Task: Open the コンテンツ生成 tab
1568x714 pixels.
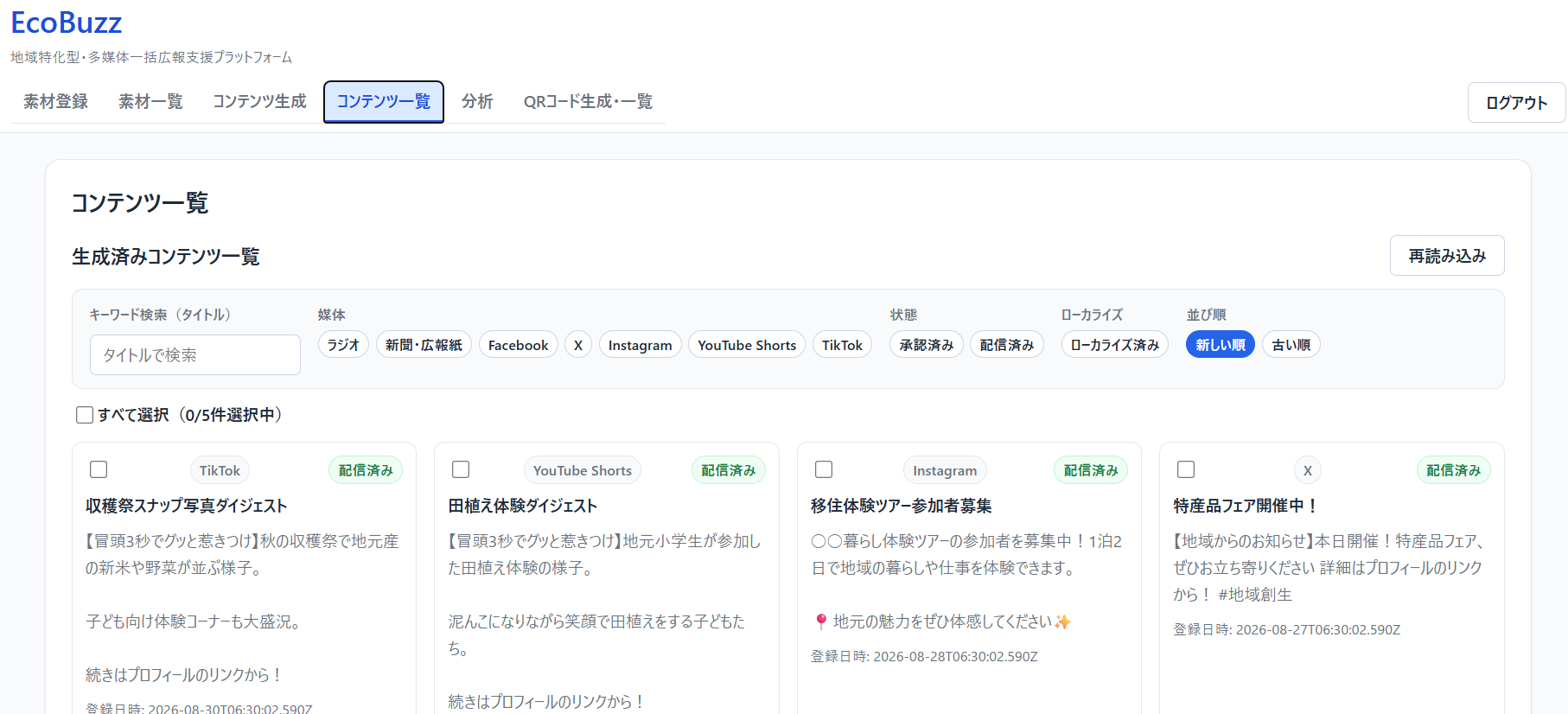Action: 259,102
